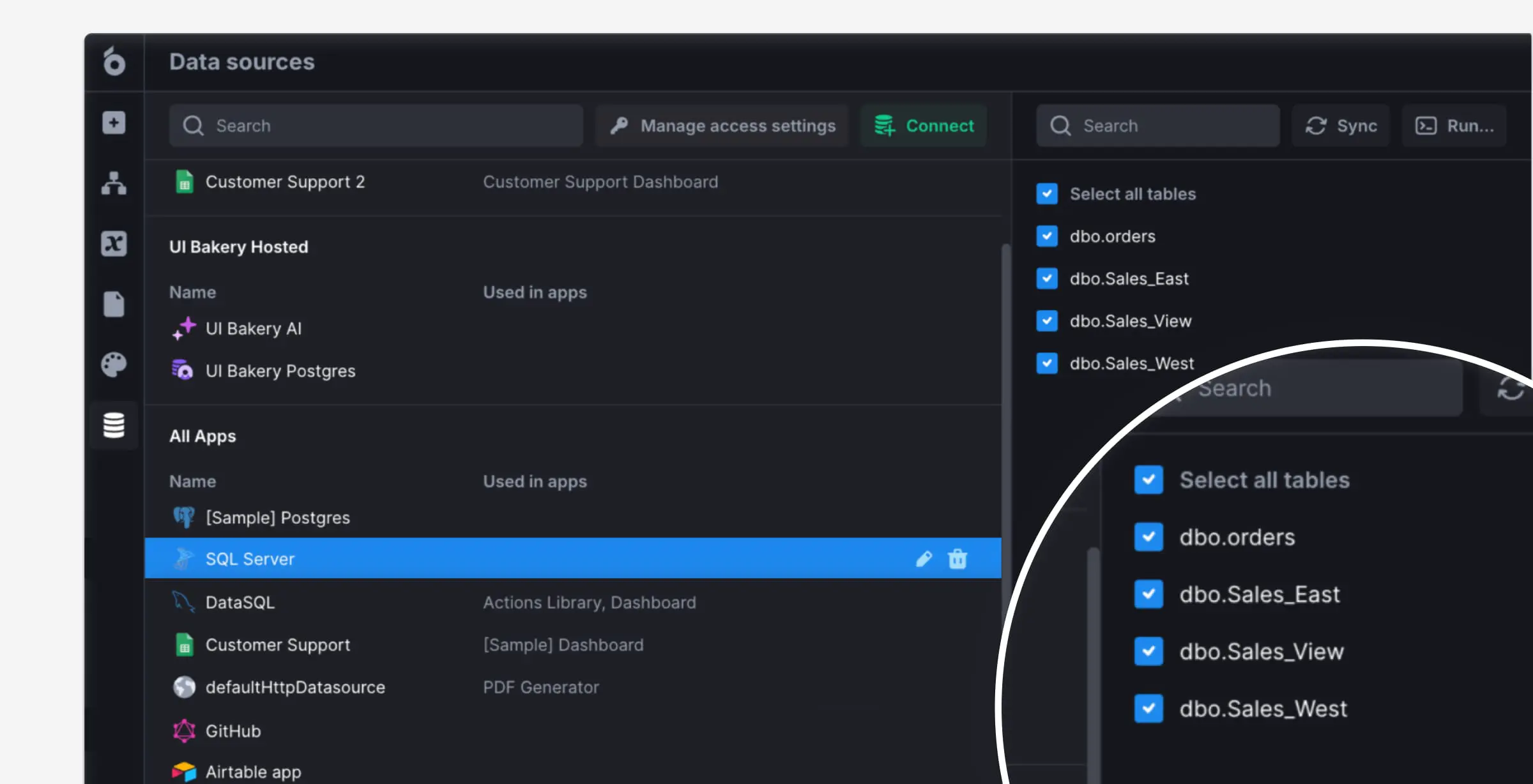The width and height of the screenshot is (1533, 784).
Task: Edit SQL Server with the pencil icon
Action: 924,559
